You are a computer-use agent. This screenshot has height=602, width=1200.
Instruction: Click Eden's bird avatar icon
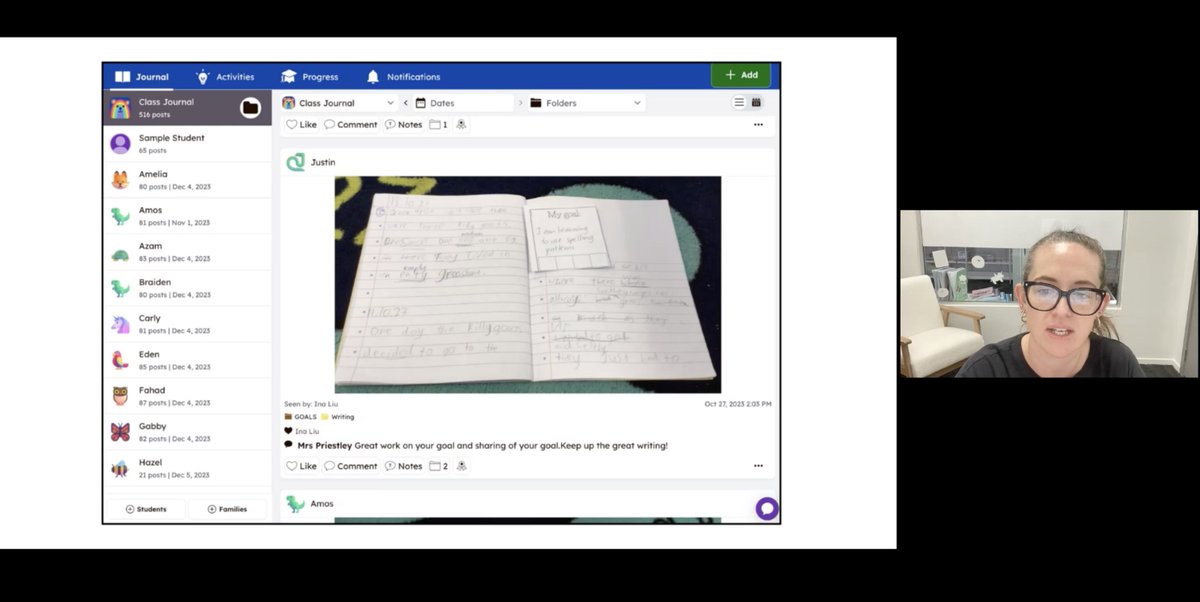pos(120,360)
